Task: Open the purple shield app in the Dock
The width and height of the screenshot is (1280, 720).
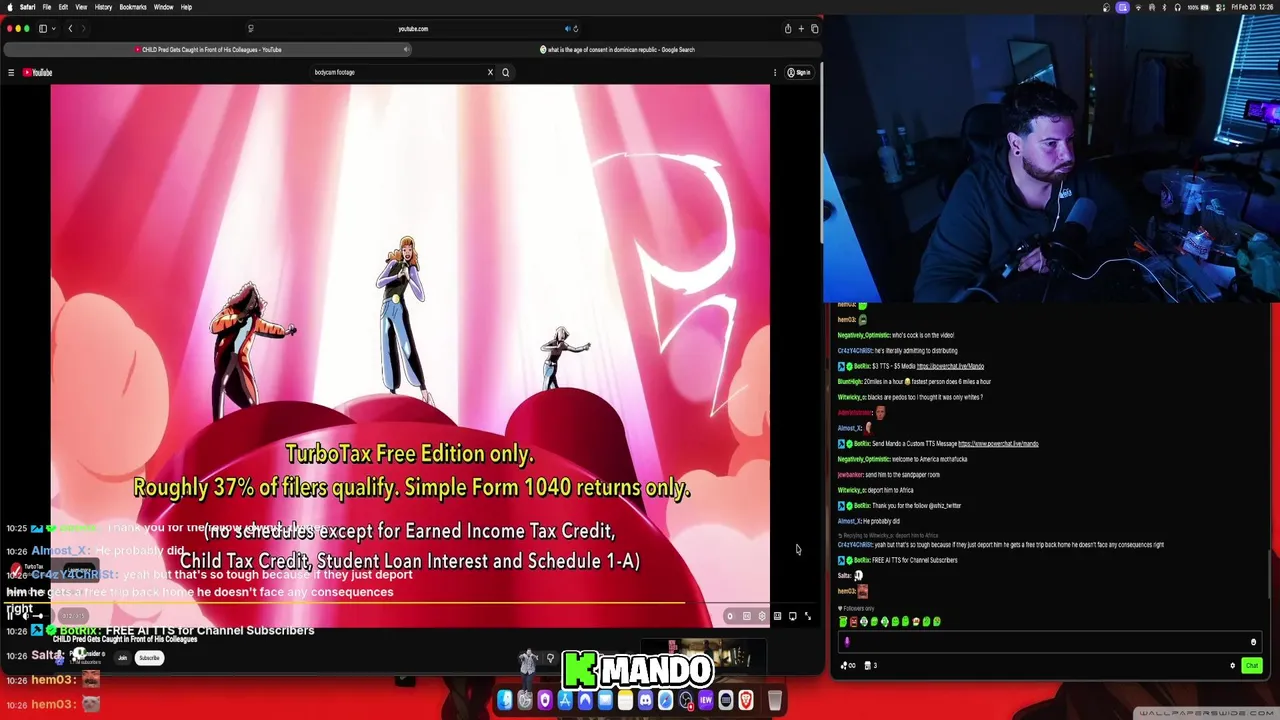Action: [x=545, y=701]
